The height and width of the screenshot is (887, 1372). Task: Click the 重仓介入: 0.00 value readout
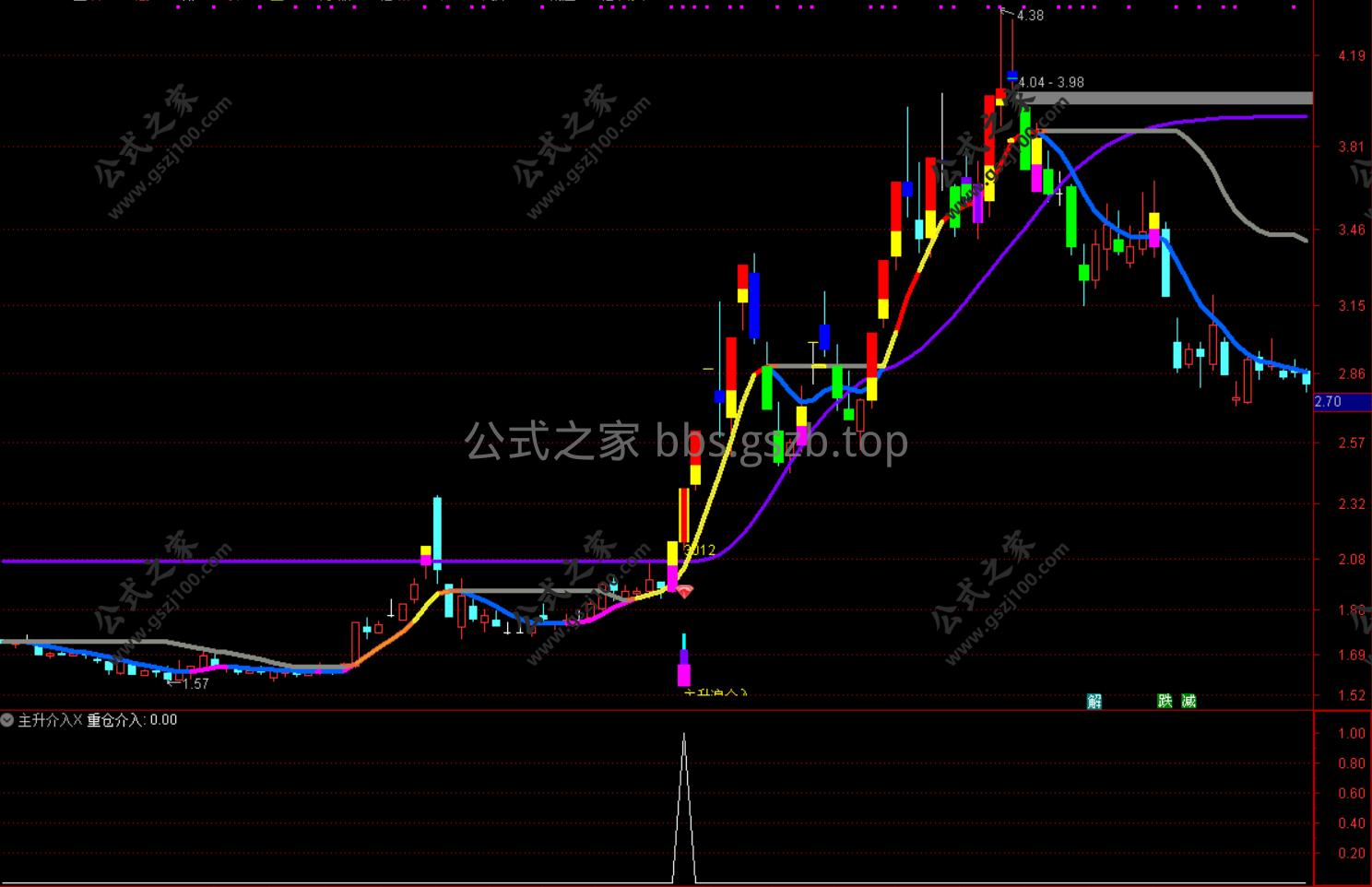[132, 720]
